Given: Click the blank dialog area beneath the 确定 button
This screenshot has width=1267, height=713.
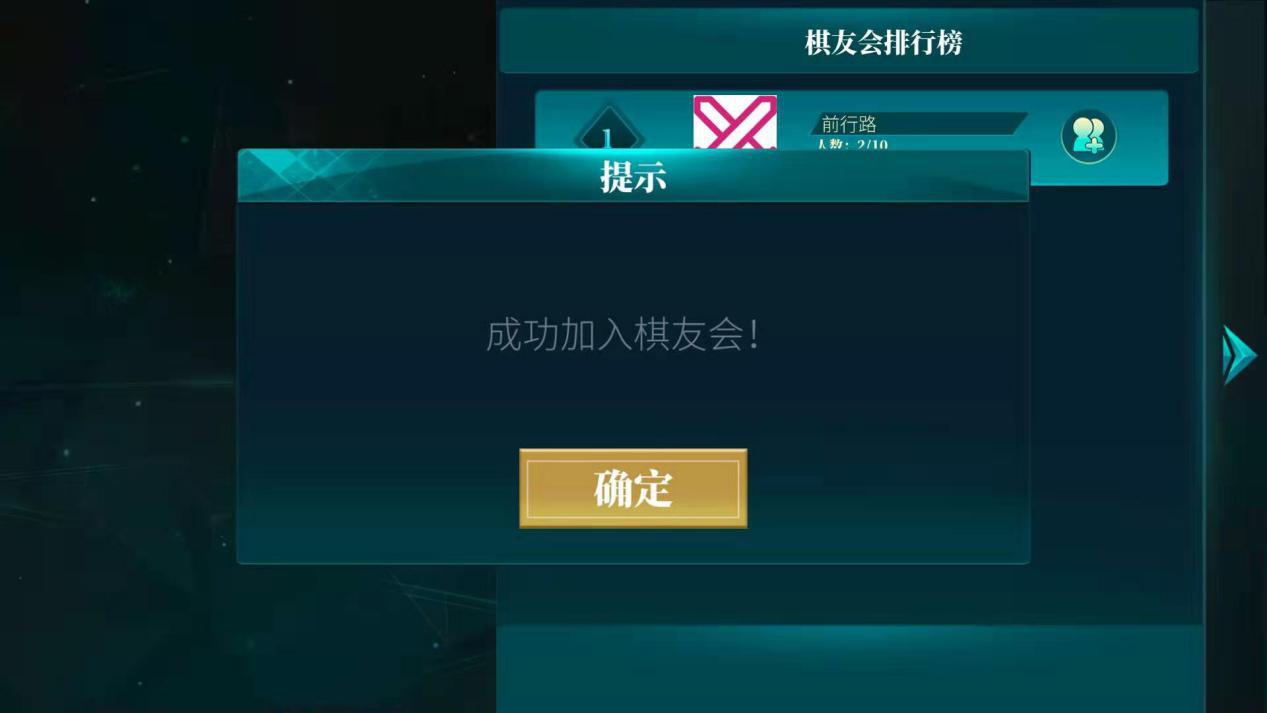Looking at the screenshot, I should click(633, 545).
